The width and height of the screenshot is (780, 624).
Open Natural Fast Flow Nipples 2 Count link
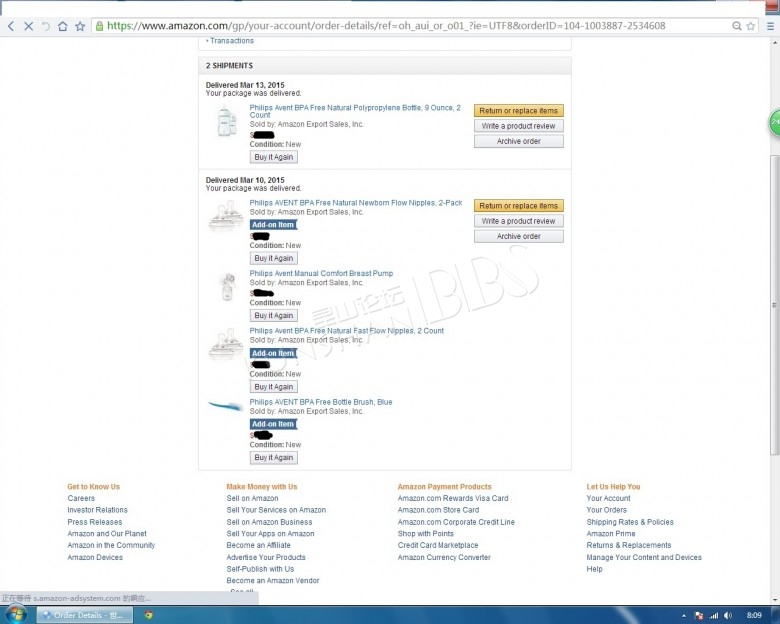coord(346,330)
